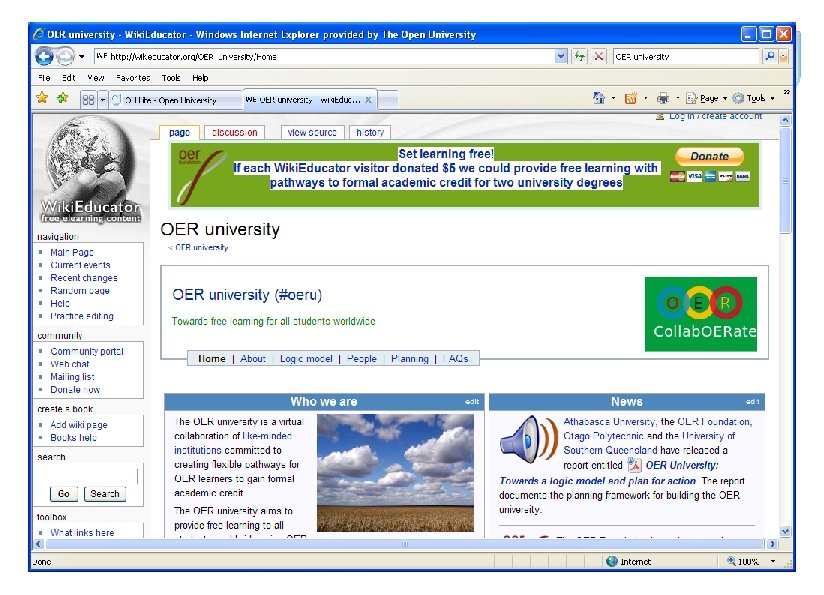Screen dimensions: 824x595
Task: Click the search box containing OER university
Action: tap(686, 56)
